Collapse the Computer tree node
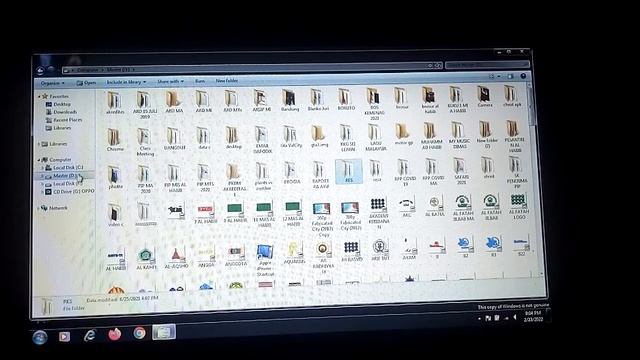 click(x=40, y=160)
